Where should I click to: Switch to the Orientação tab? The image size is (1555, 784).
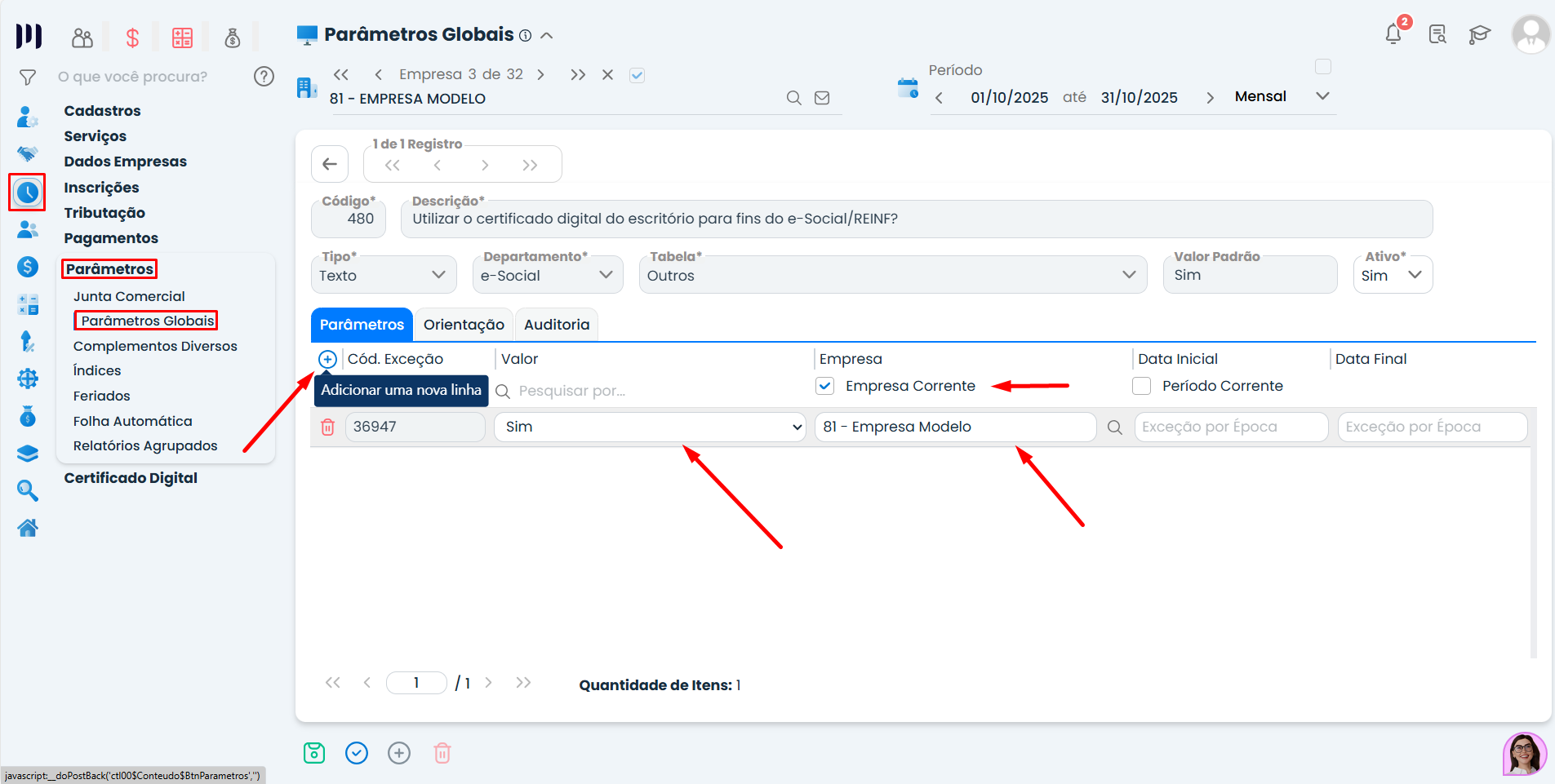click(464, 325)
